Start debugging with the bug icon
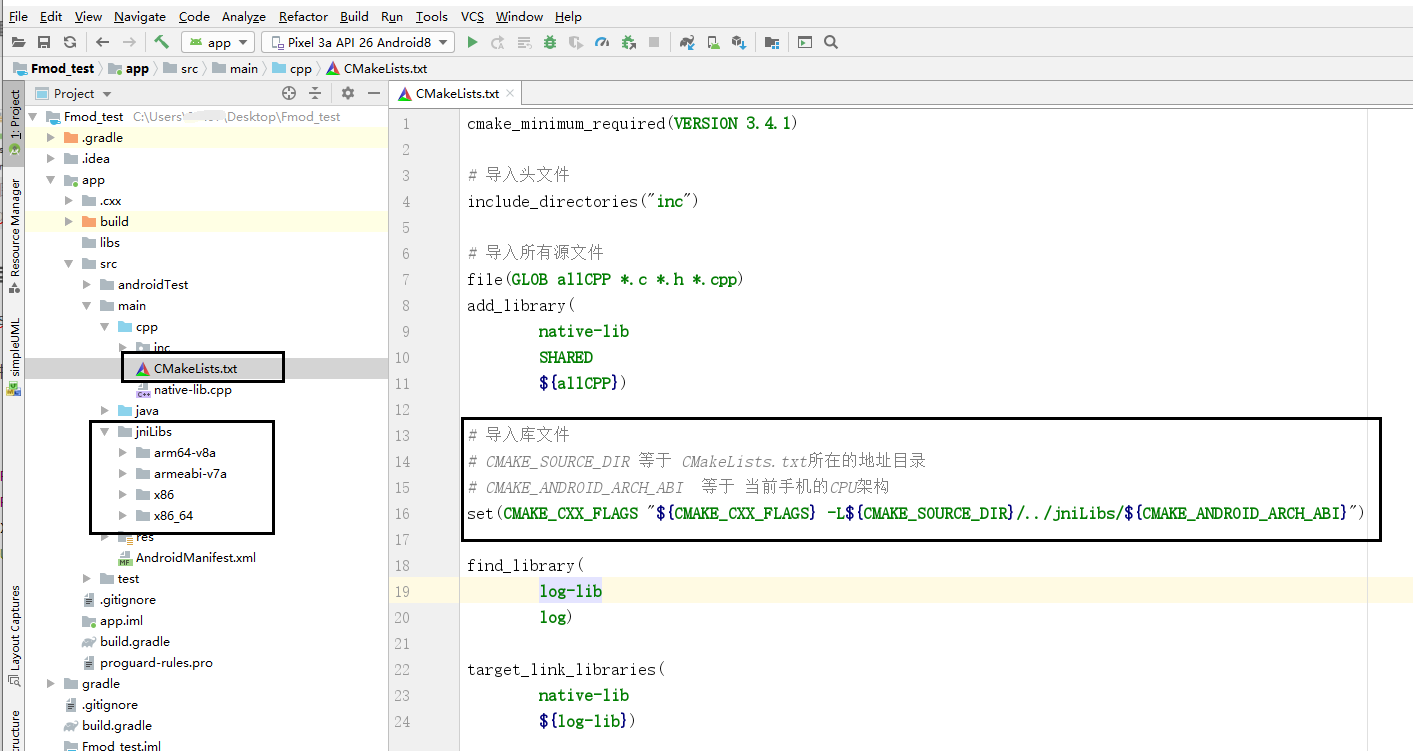 551,42
